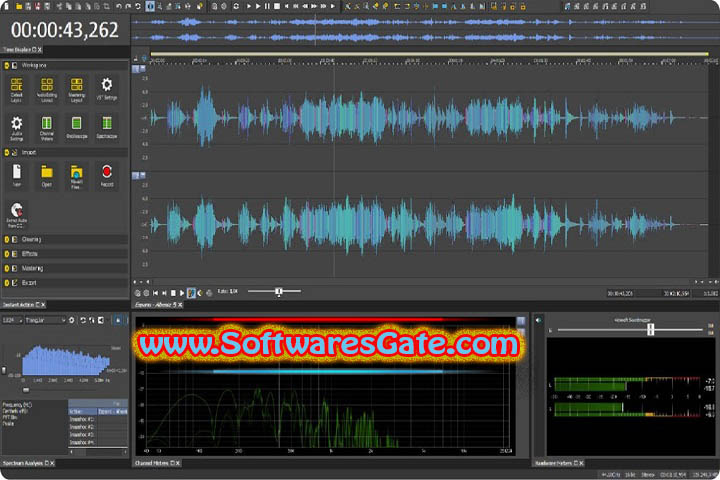Open Spectrum Analysis settings gear

[72, 320]
